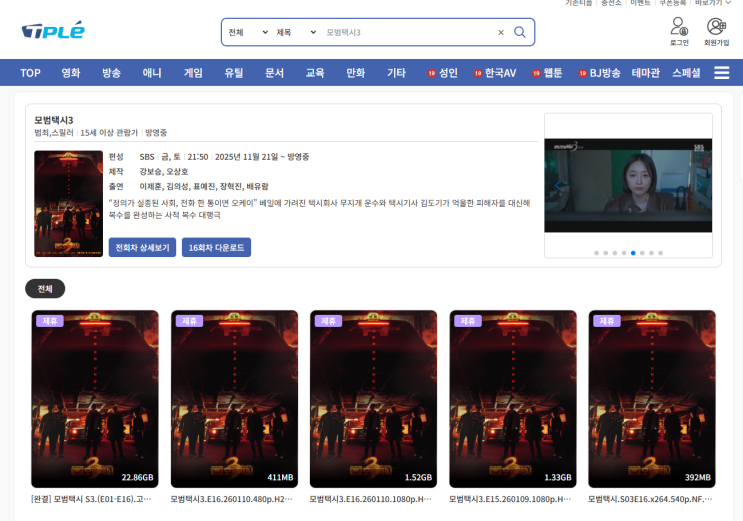Viewport: 743px width, 521px height.
Task: Select the 전체 filter pill
Action: (x=45, y=289)
